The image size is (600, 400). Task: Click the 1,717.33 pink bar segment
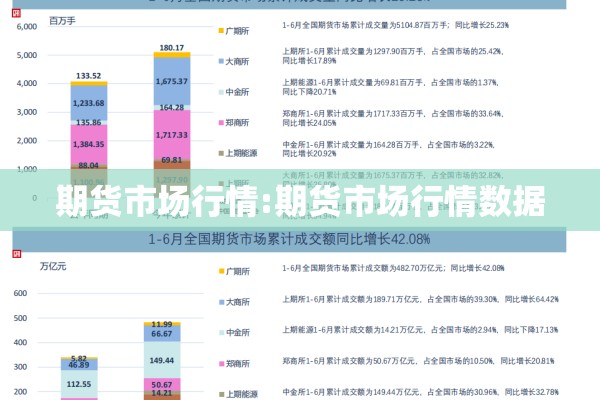[x=172, y=135]
